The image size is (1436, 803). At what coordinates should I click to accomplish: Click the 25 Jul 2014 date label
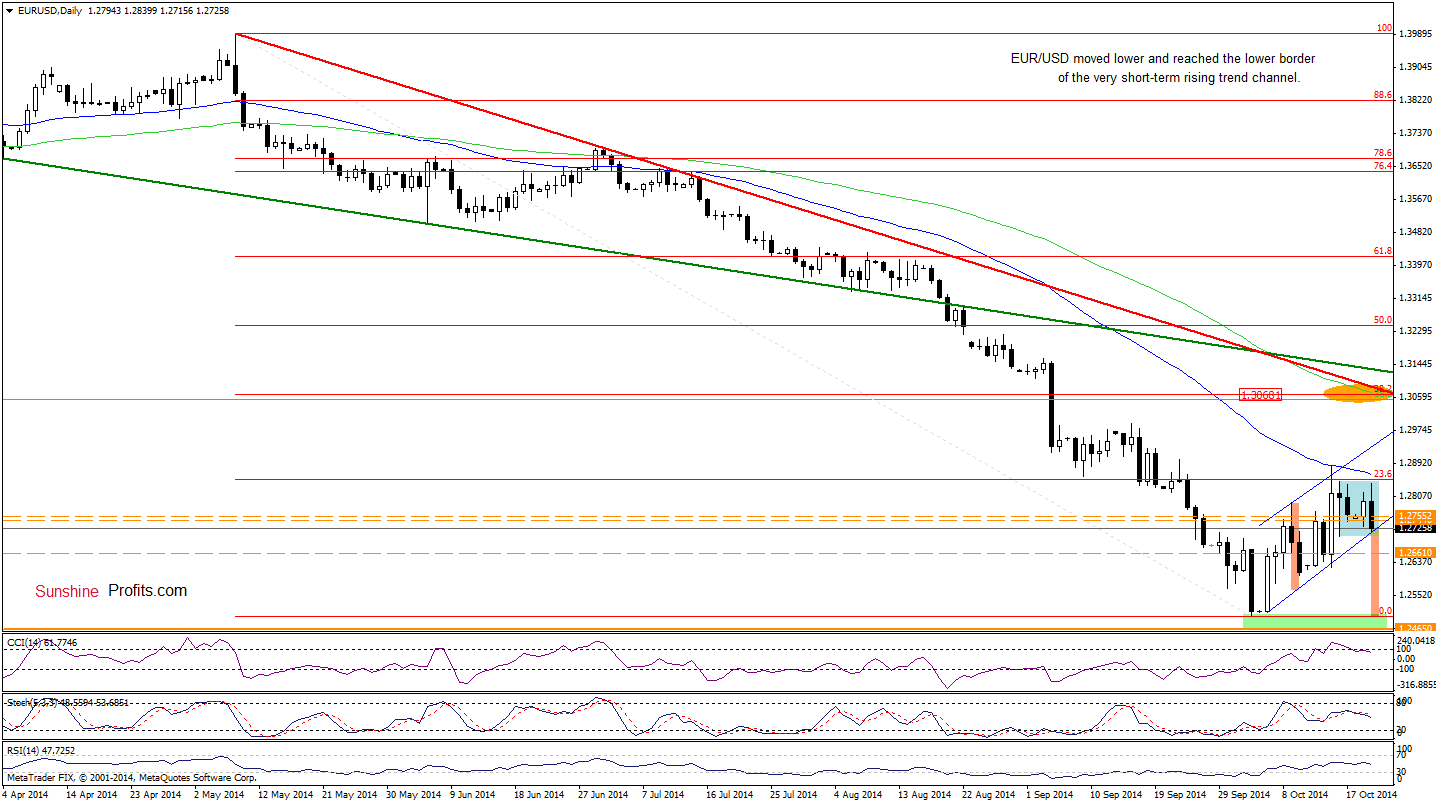(795, 794)
